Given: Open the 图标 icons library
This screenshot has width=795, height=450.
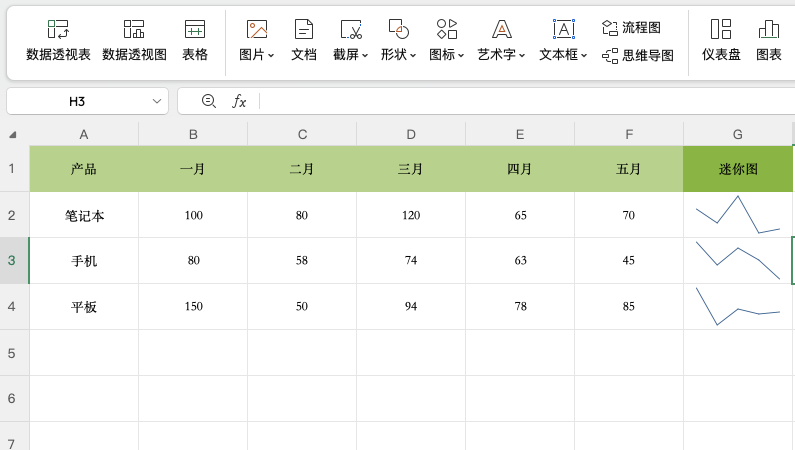Looking at the screenshot, I should (x=446, y=41).
